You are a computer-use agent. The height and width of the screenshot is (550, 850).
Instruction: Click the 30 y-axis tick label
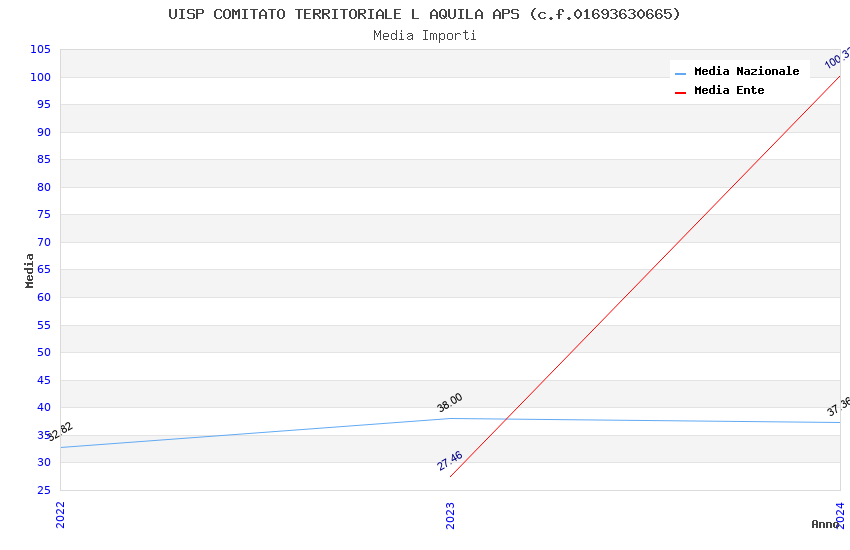point(44,462)
